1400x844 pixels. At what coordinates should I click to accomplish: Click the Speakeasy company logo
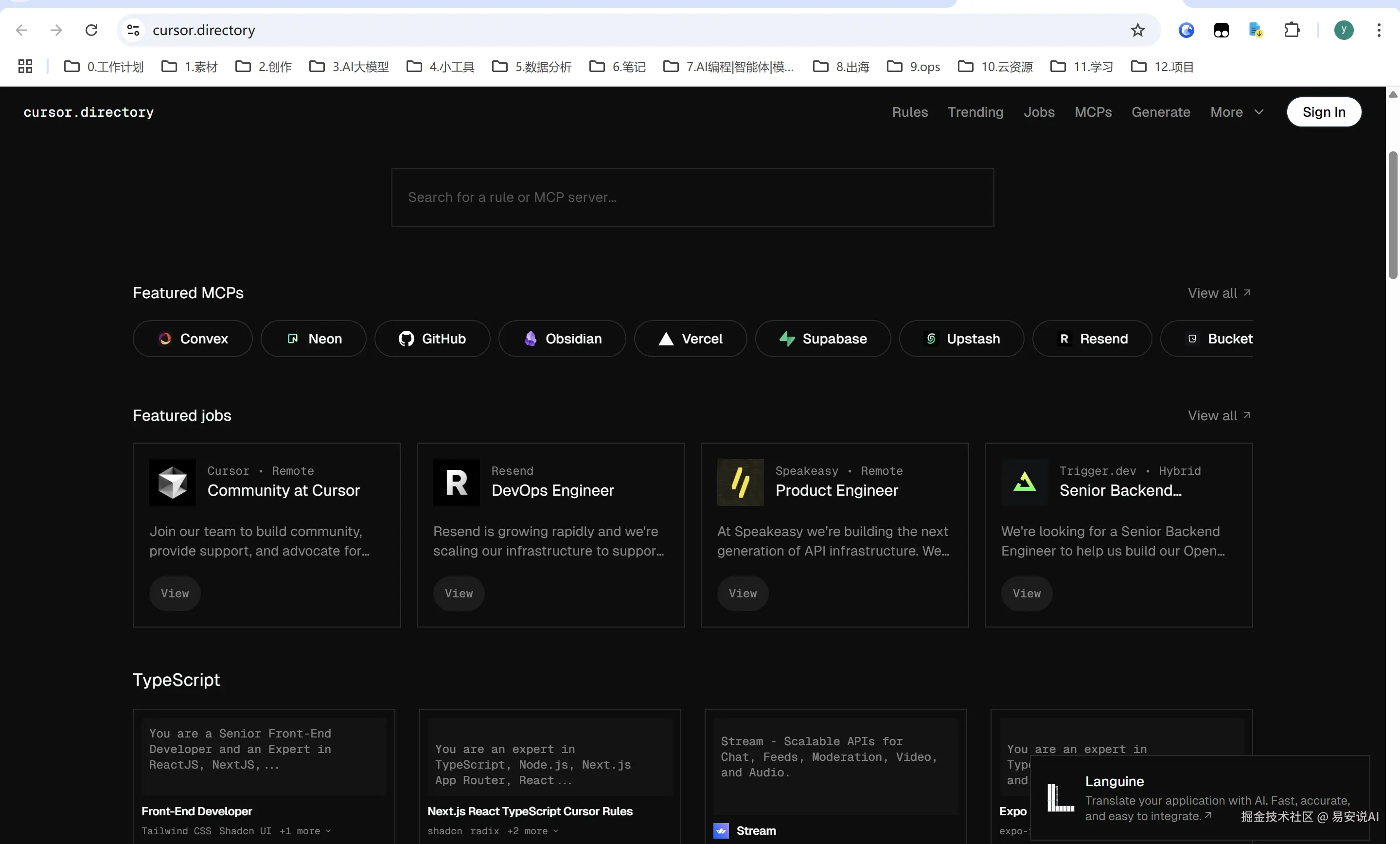click(740, 482)
